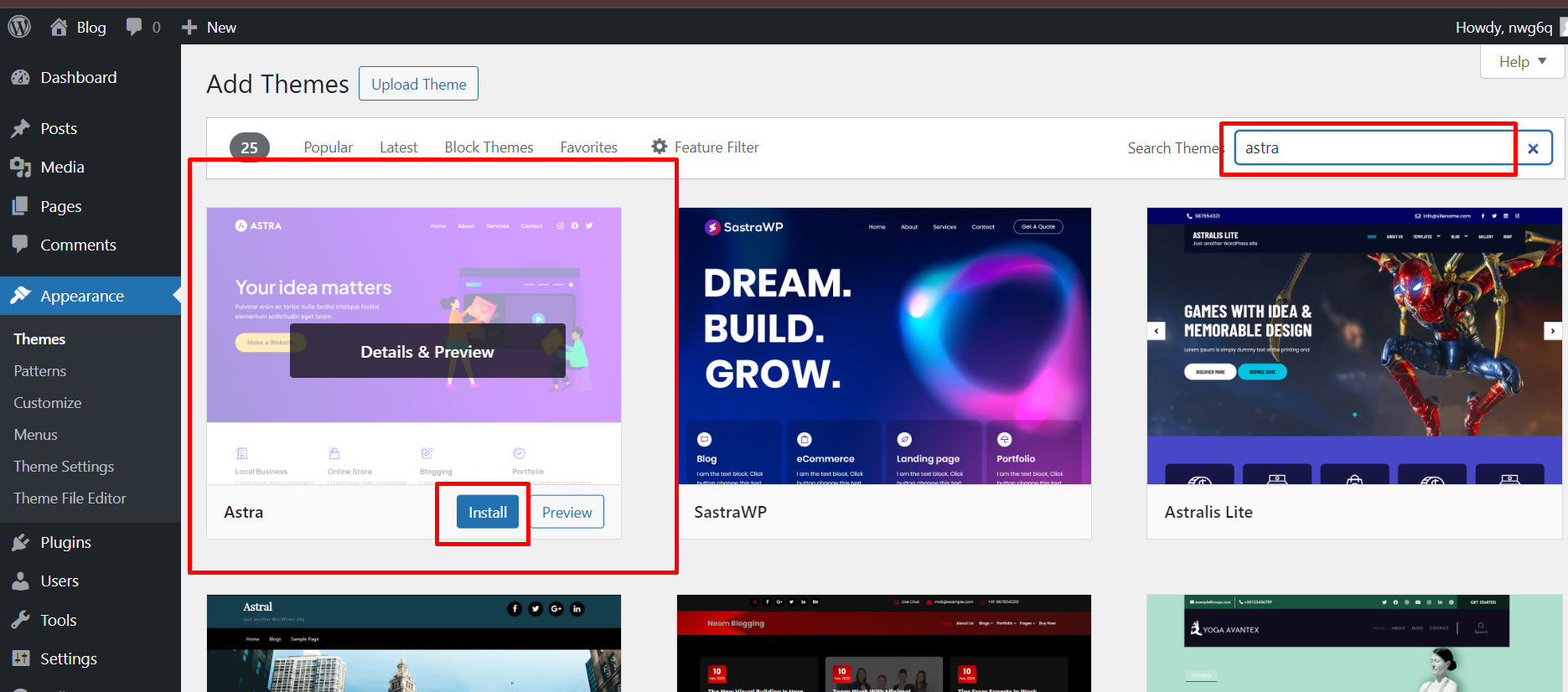Viewport: 1568px width, 692px height.
Task: Open Theme File Editor submenu
Action: 70,498
